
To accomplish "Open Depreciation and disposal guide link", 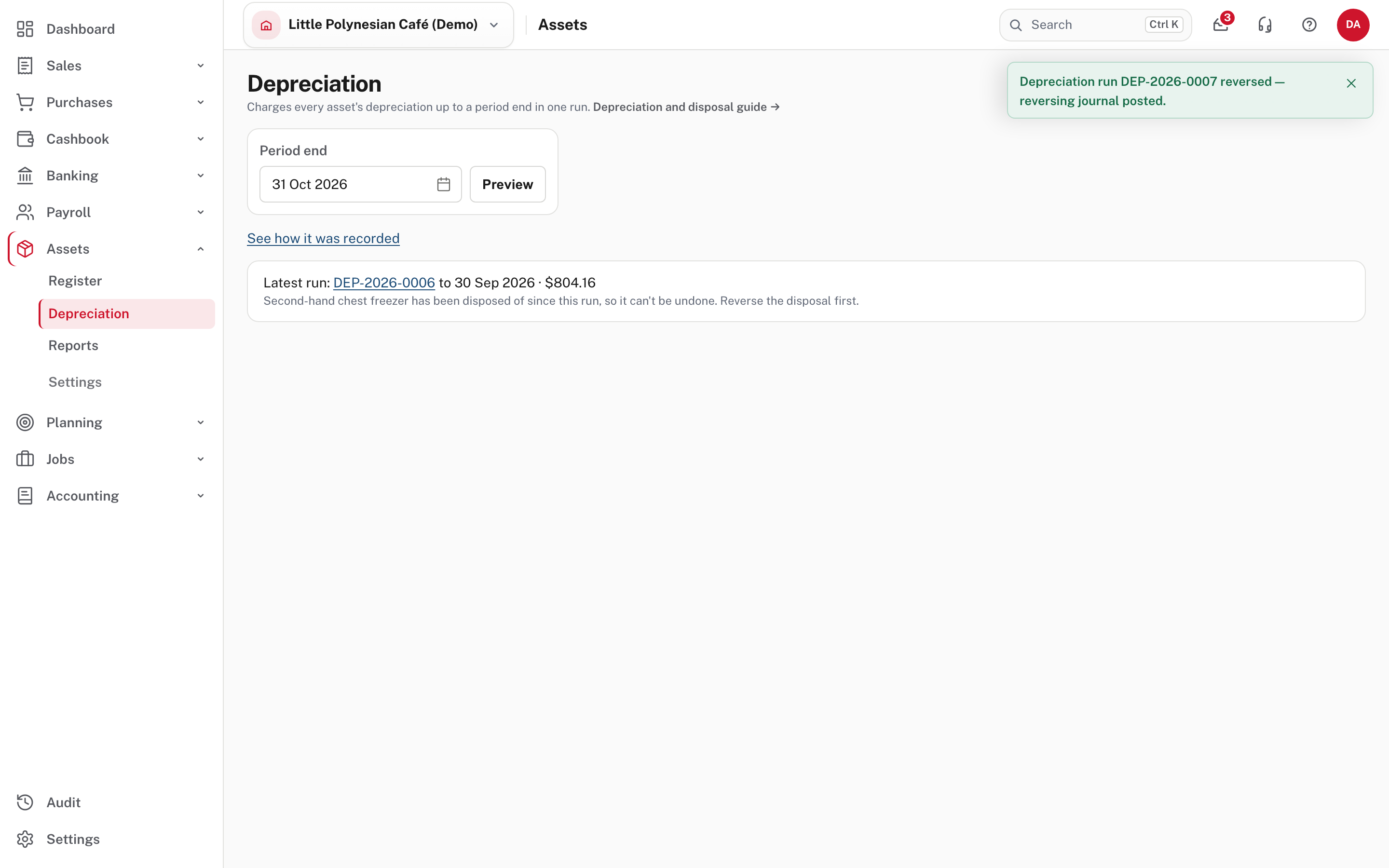I will pyautogui.click(x=686, y=107).
